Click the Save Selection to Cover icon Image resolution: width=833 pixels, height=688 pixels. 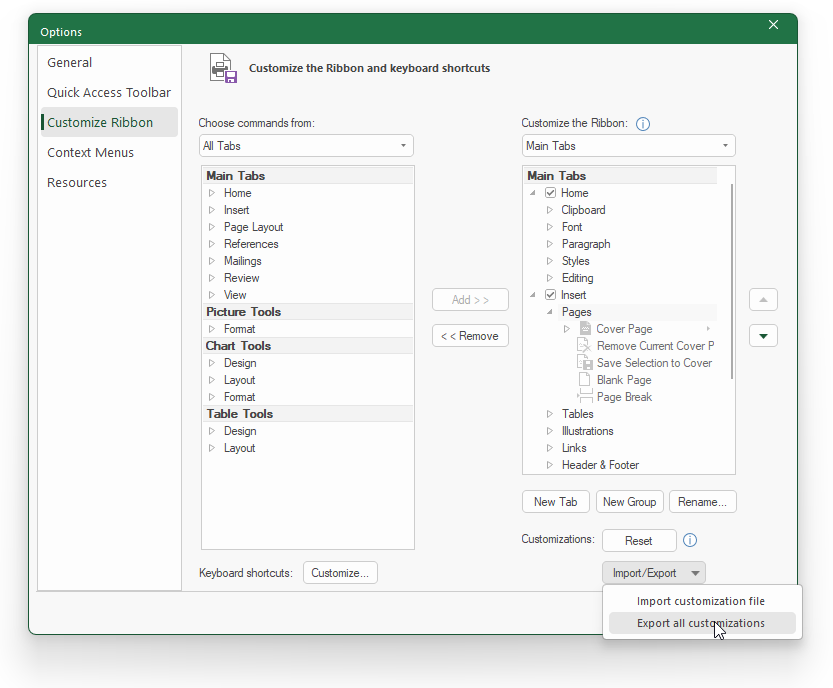coord(585,362)
